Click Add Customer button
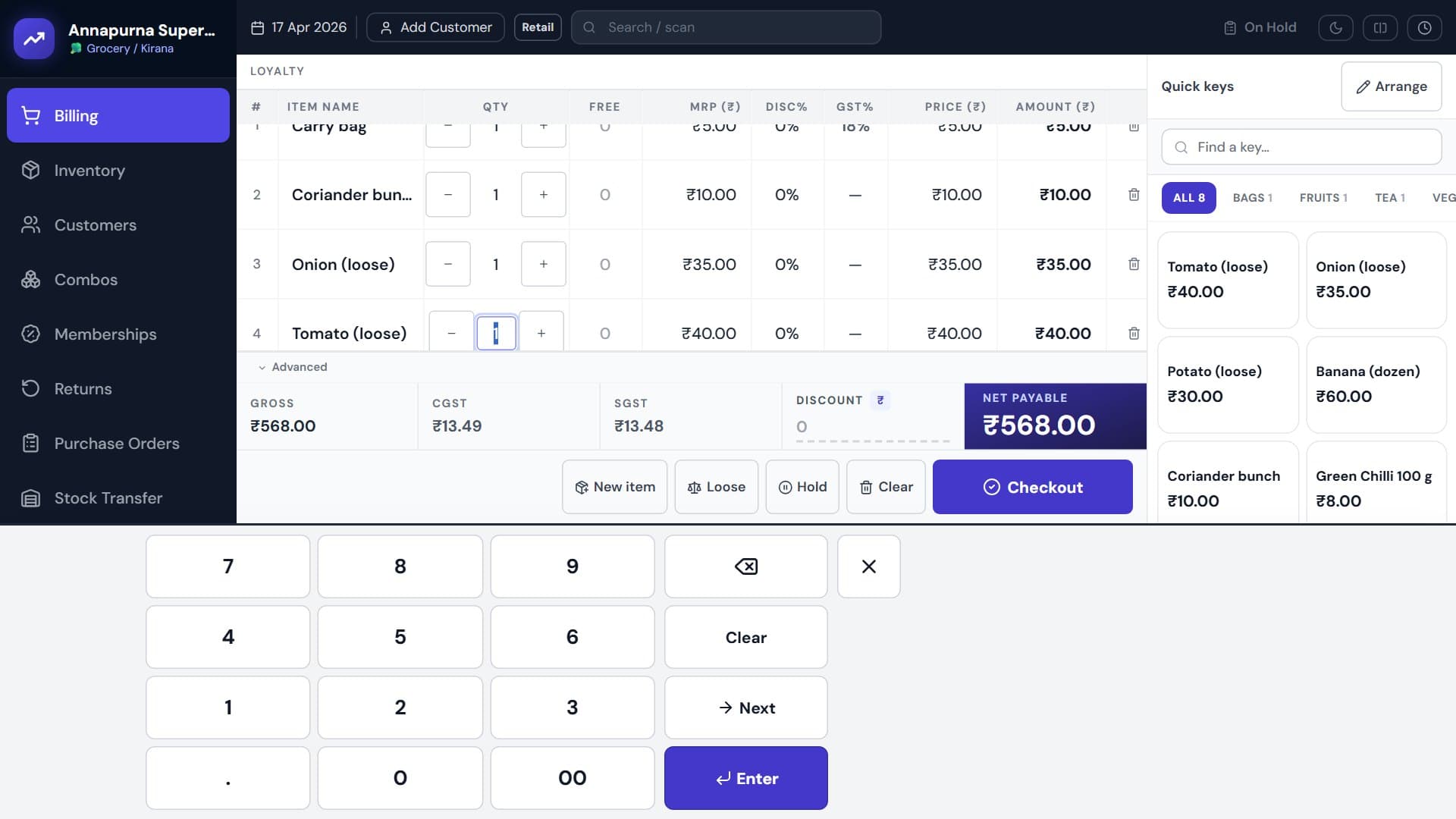The width and height of the screenshot is (1456, 819). 435,27
